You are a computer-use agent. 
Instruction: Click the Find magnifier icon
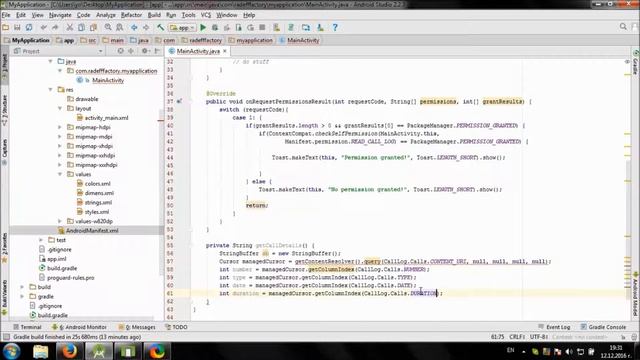point(108,27)
